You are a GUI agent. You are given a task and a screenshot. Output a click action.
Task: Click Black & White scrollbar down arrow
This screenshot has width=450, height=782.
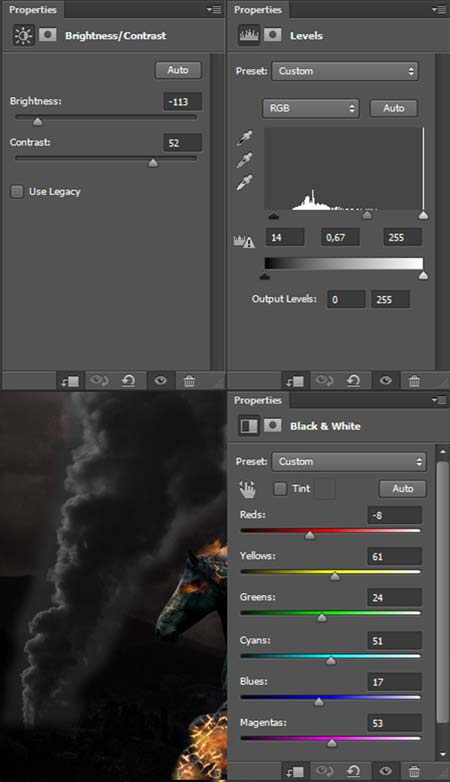(x=443, y=755)
